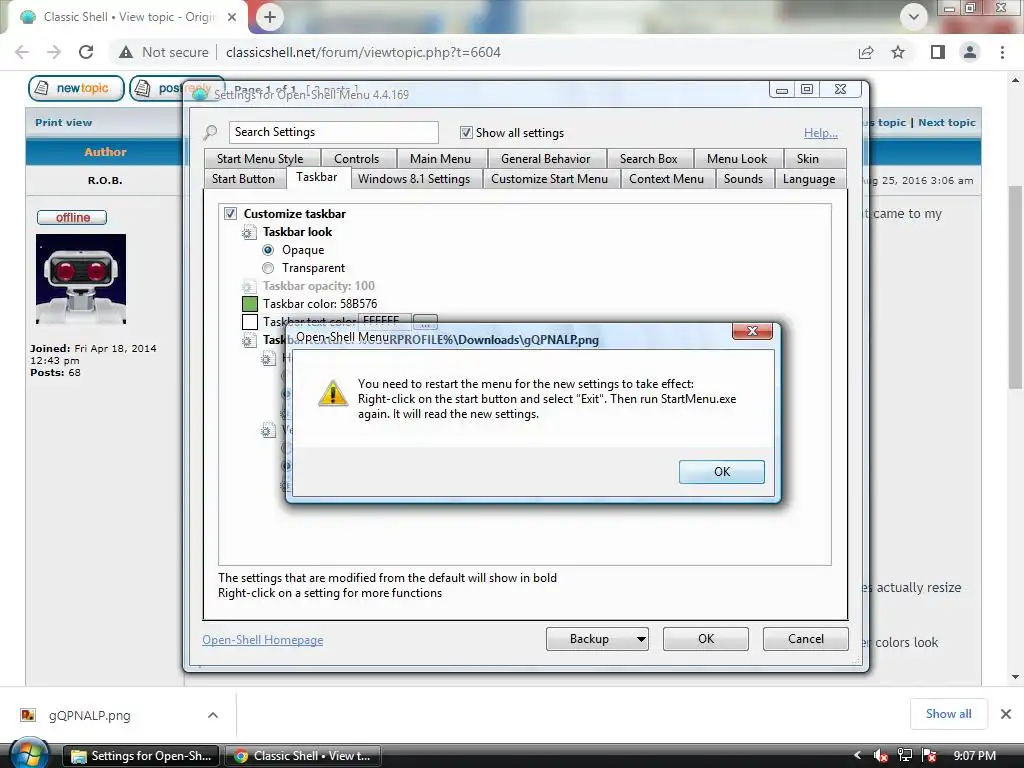Select the Opaque taskbar look
The image size is (1024, 768).
coord(268,250)
